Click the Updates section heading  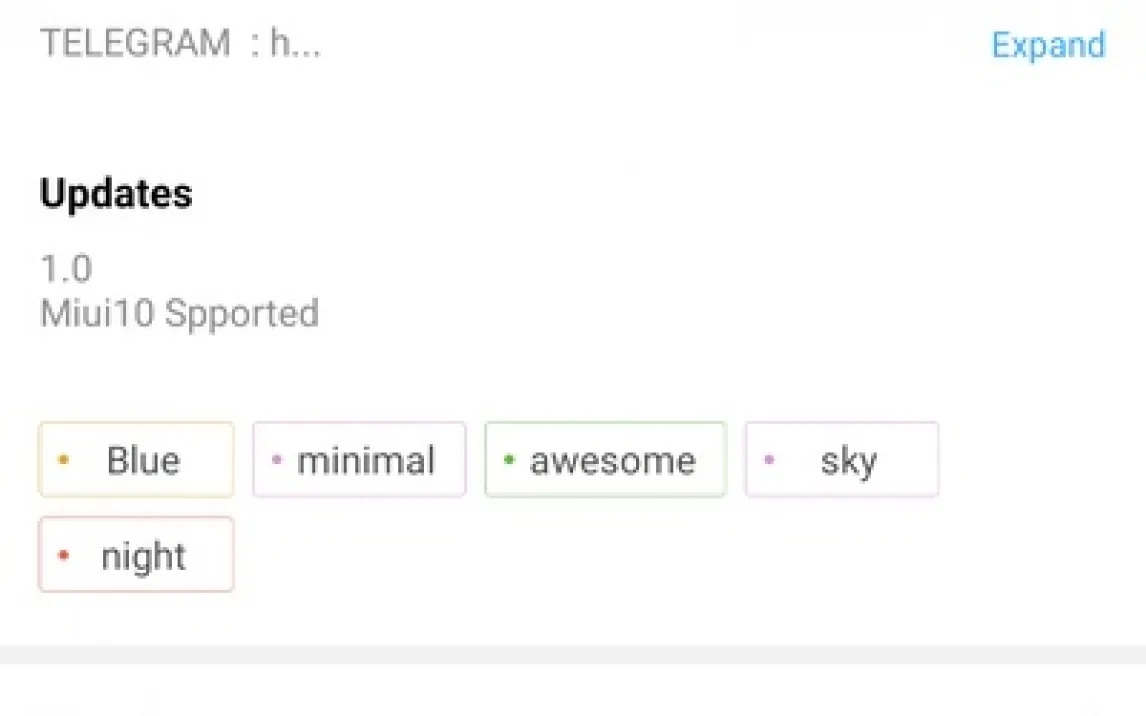(116, 193)
